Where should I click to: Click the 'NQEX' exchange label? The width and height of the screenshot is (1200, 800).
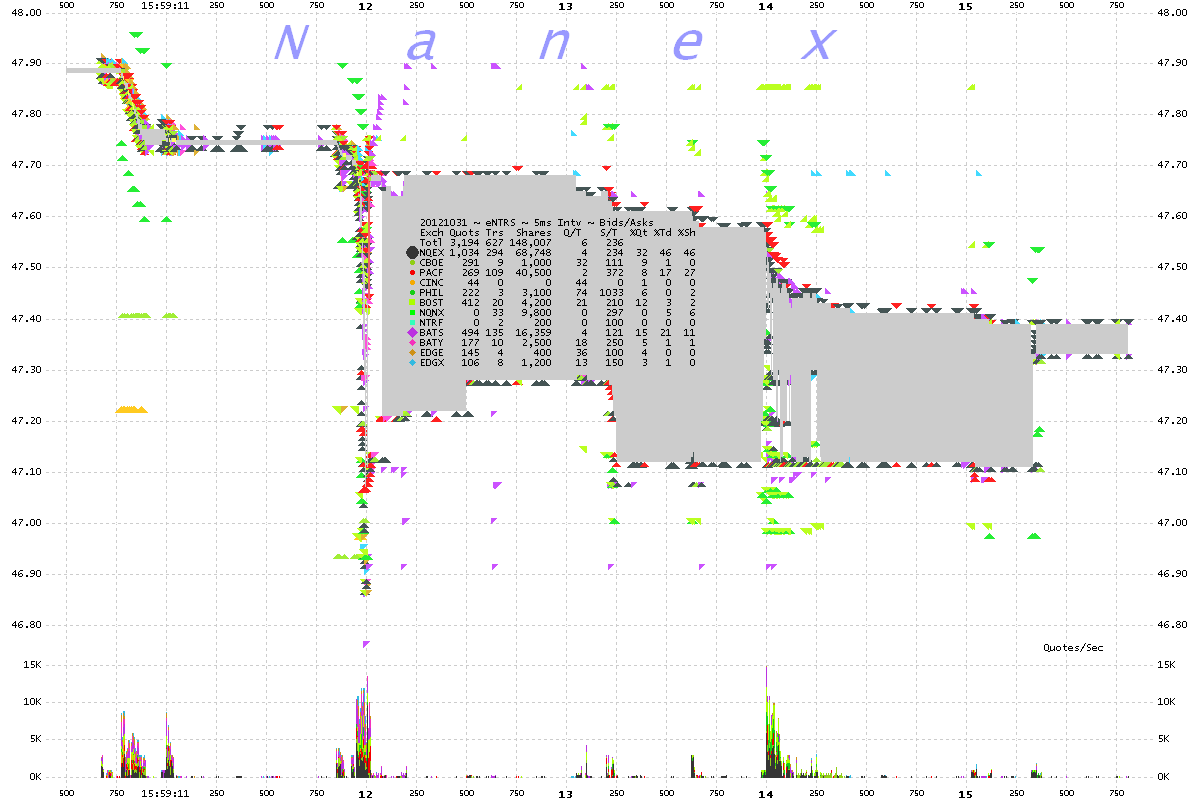tap(431, 252)
